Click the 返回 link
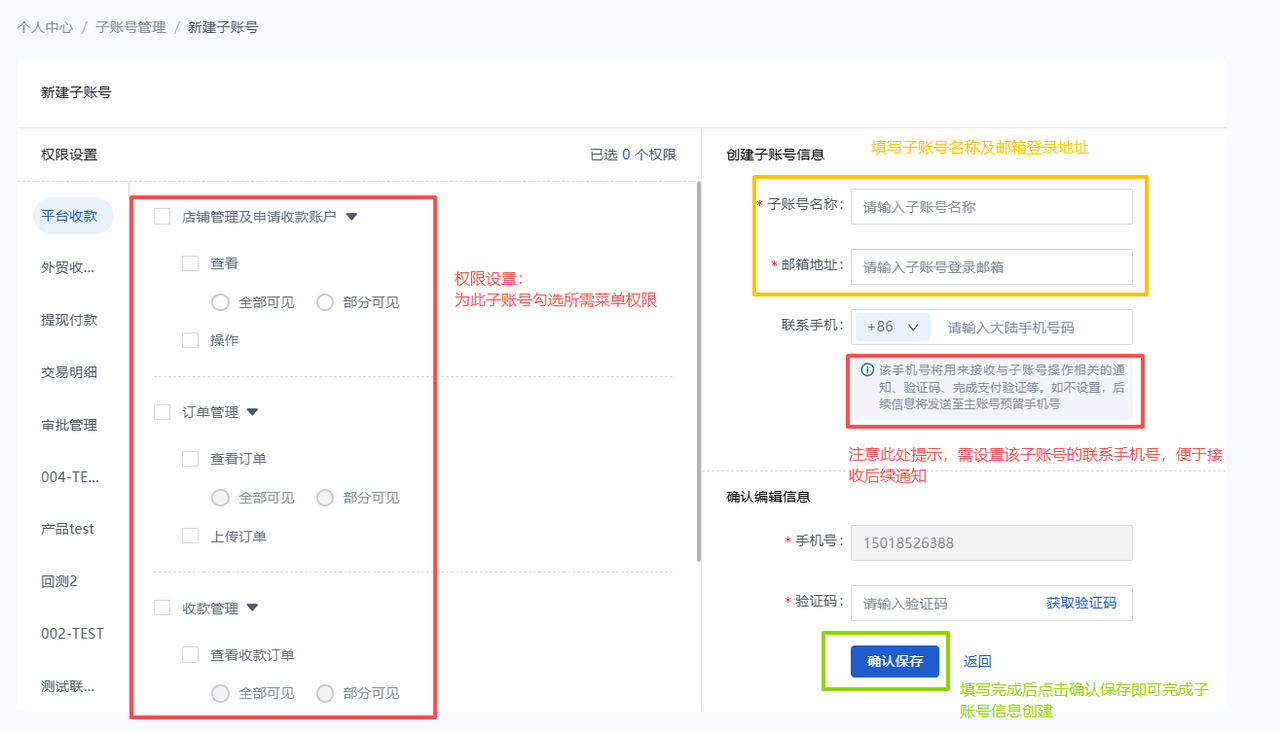Viewport: 1280px width, 731px height. [977, 661]
